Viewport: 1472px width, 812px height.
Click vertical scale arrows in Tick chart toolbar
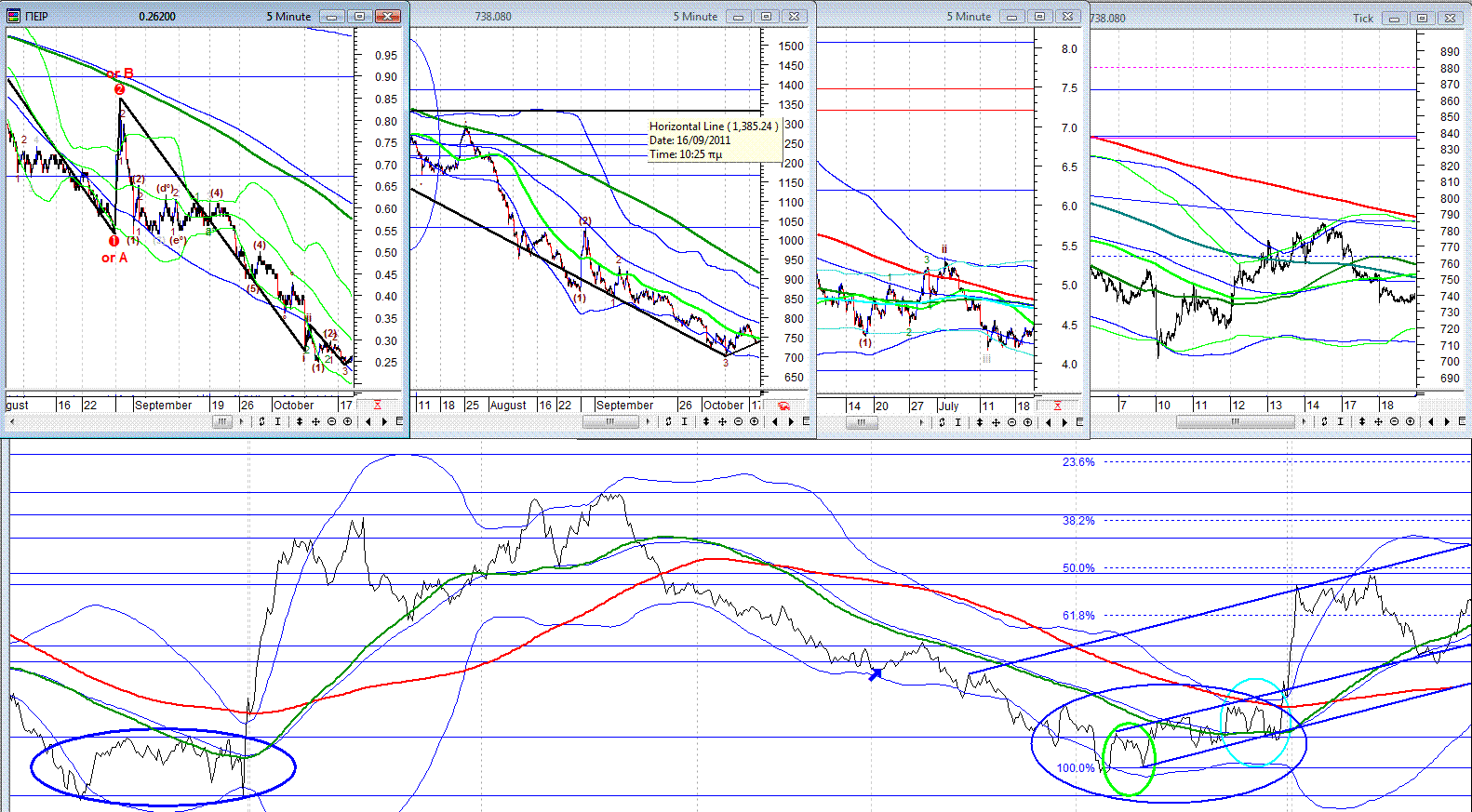[1362, 421]
